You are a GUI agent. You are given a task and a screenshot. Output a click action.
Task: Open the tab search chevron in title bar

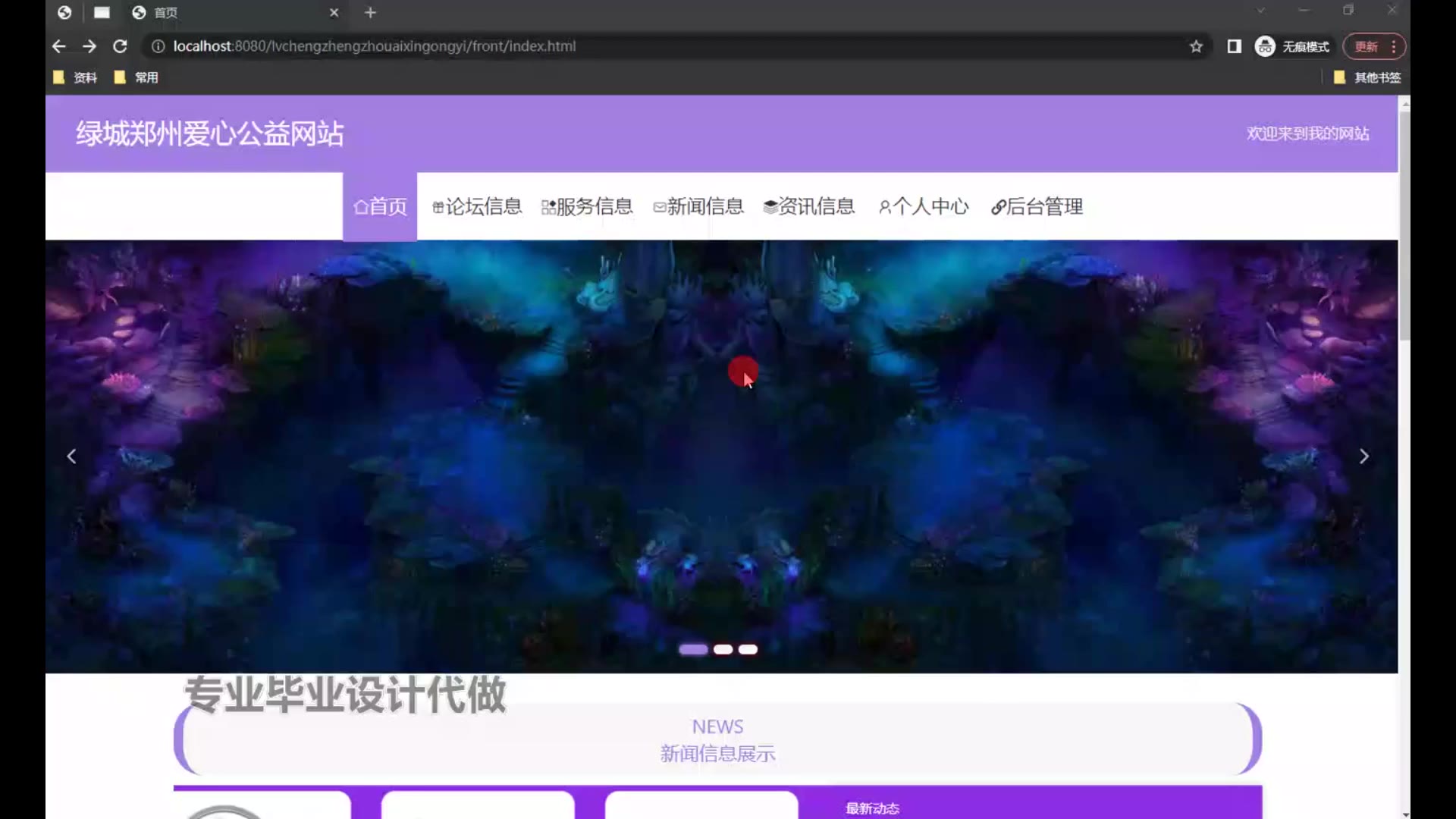point(1260,11)
